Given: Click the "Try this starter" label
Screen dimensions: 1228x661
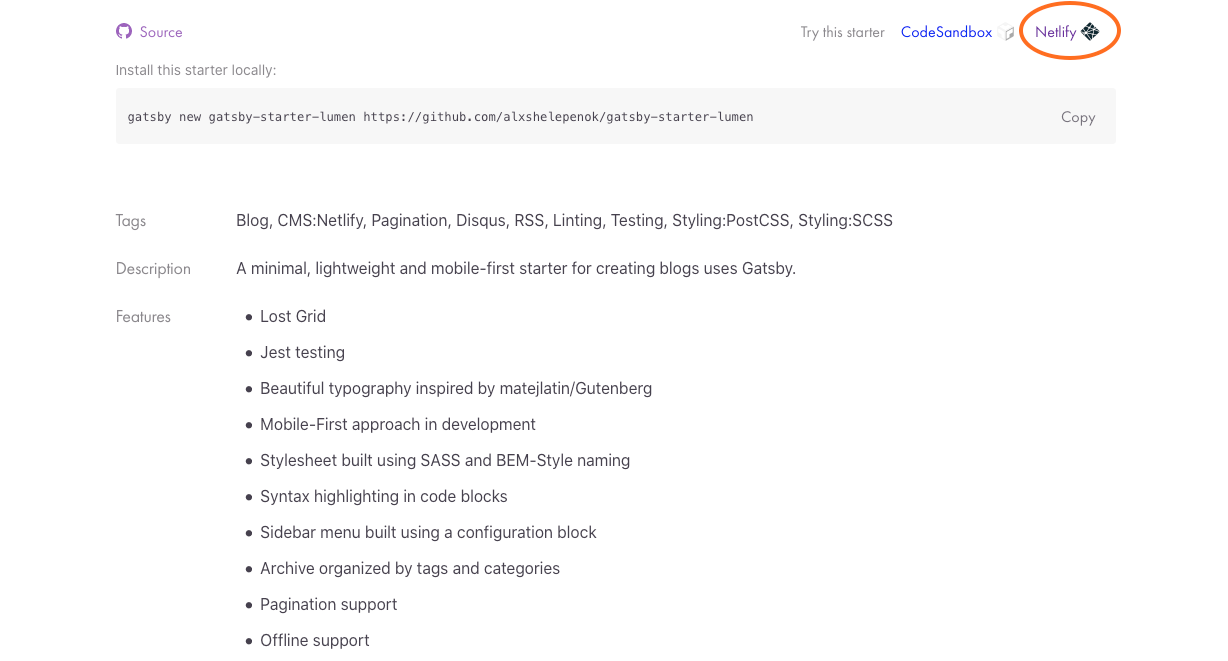Looking at the screenshot, I should pyautogui.click(x=843, y=32).
